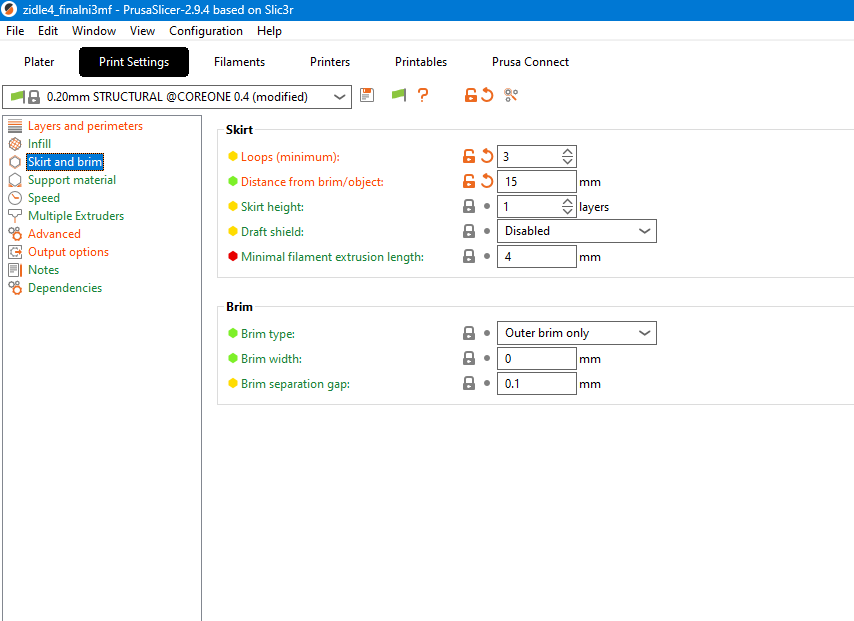The image size is (854, 621).
Task: Click the save preset floppy disk icon
Action: [367, 96]
